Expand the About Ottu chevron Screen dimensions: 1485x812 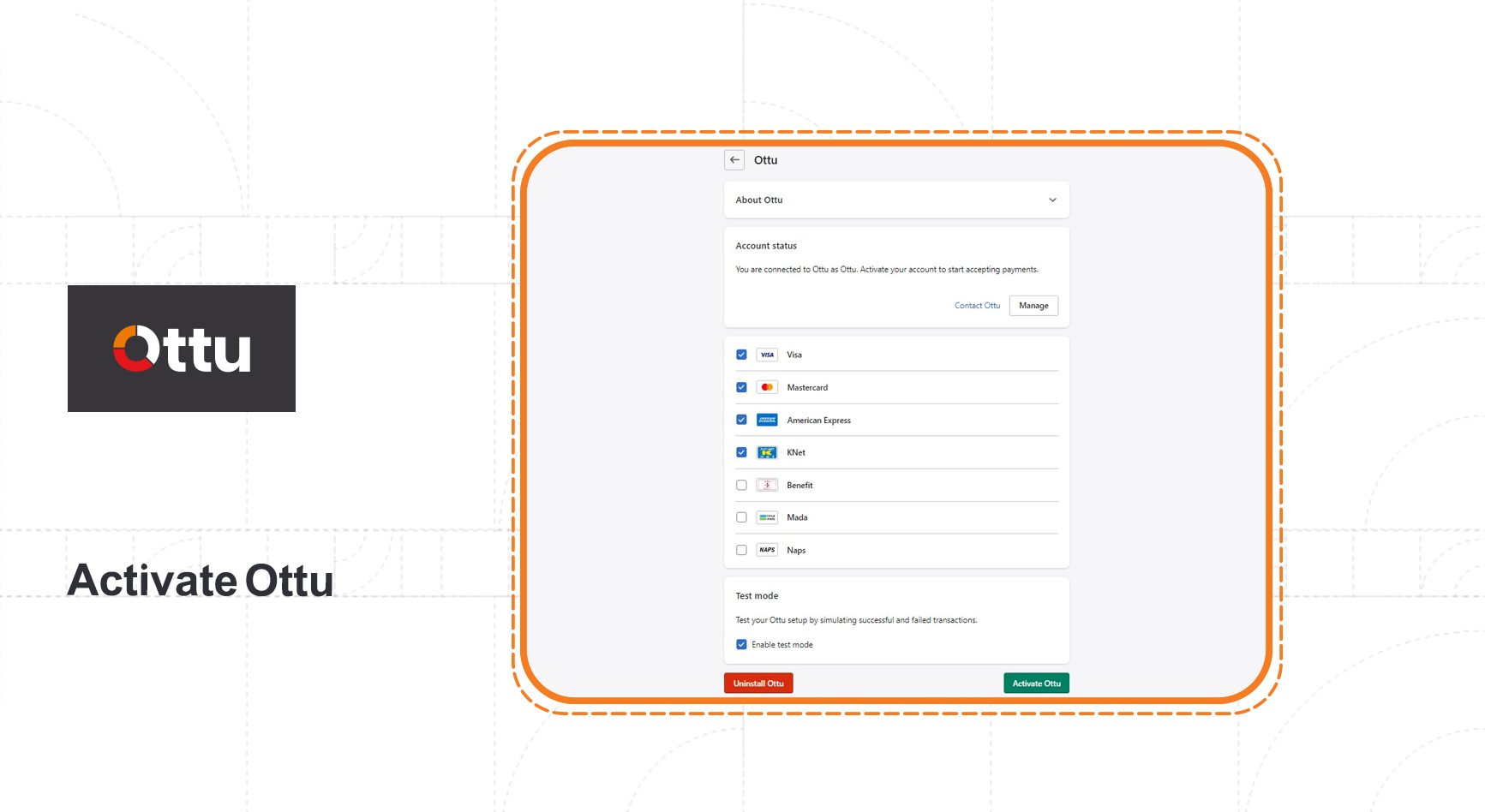(1052, 200)
